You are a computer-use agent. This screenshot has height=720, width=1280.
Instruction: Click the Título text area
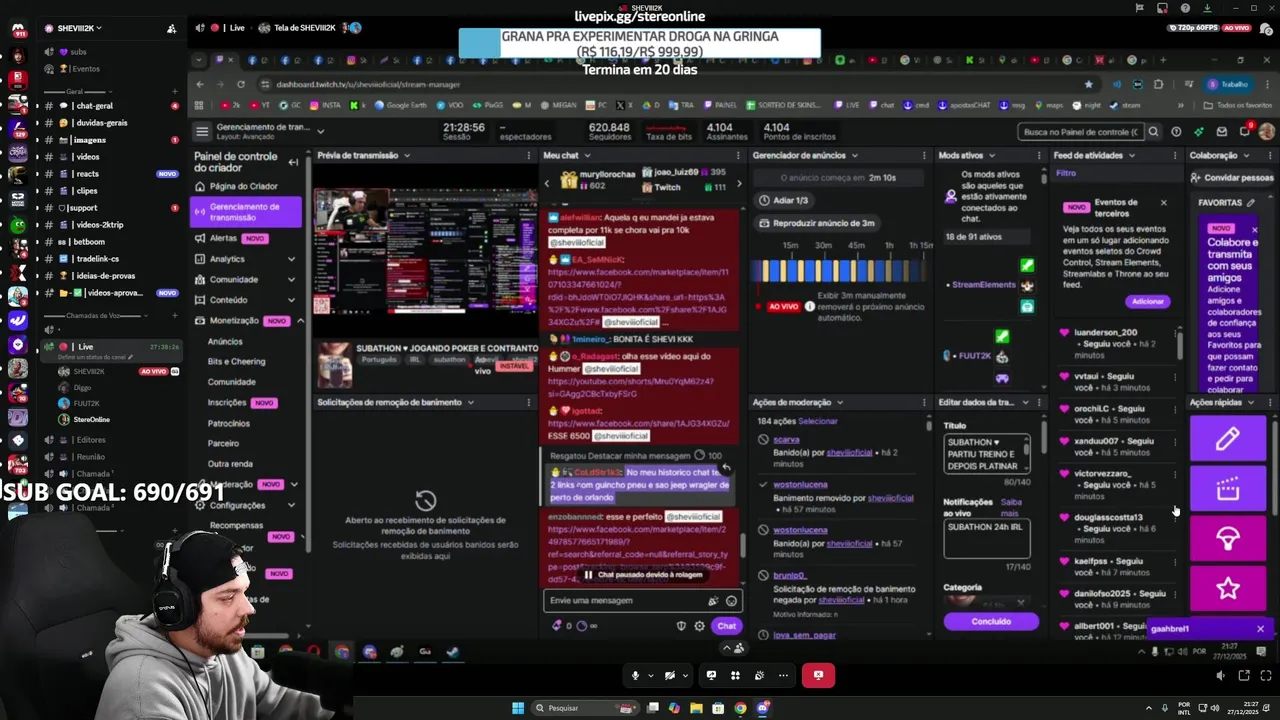coord(987,454)
